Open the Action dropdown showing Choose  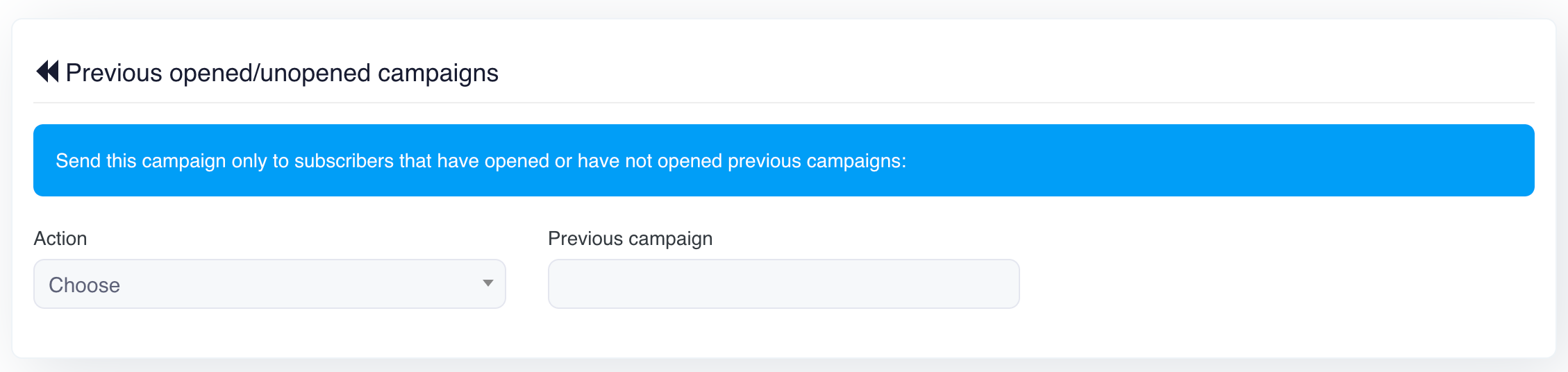tap(269, 284)
